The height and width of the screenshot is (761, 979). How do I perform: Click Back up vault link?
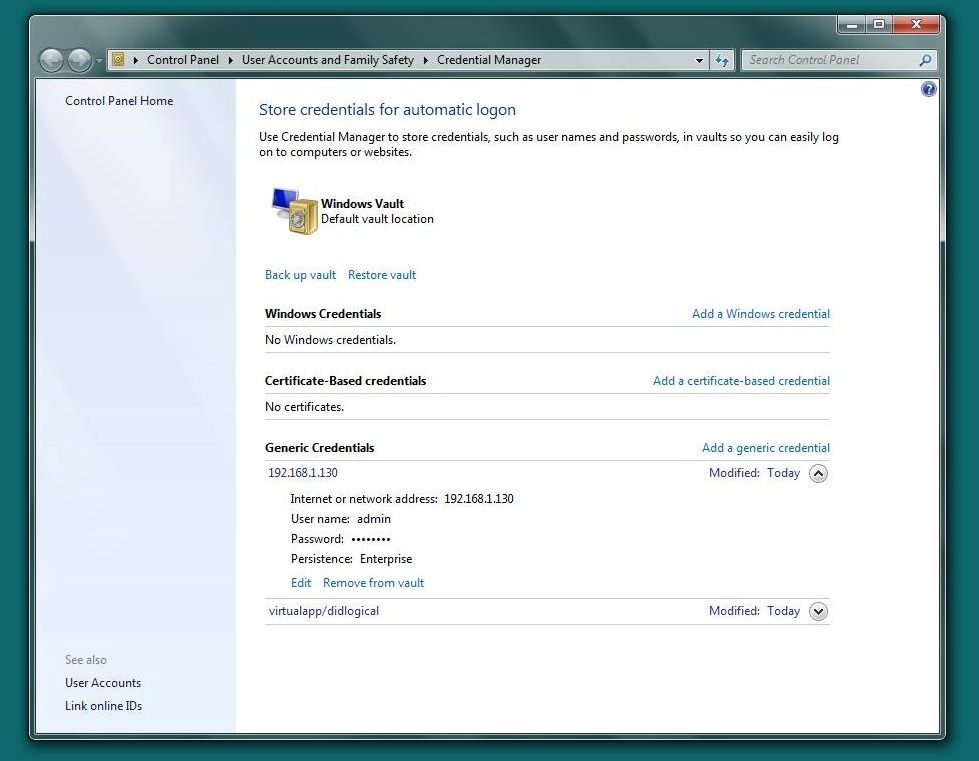coord(300,275)
